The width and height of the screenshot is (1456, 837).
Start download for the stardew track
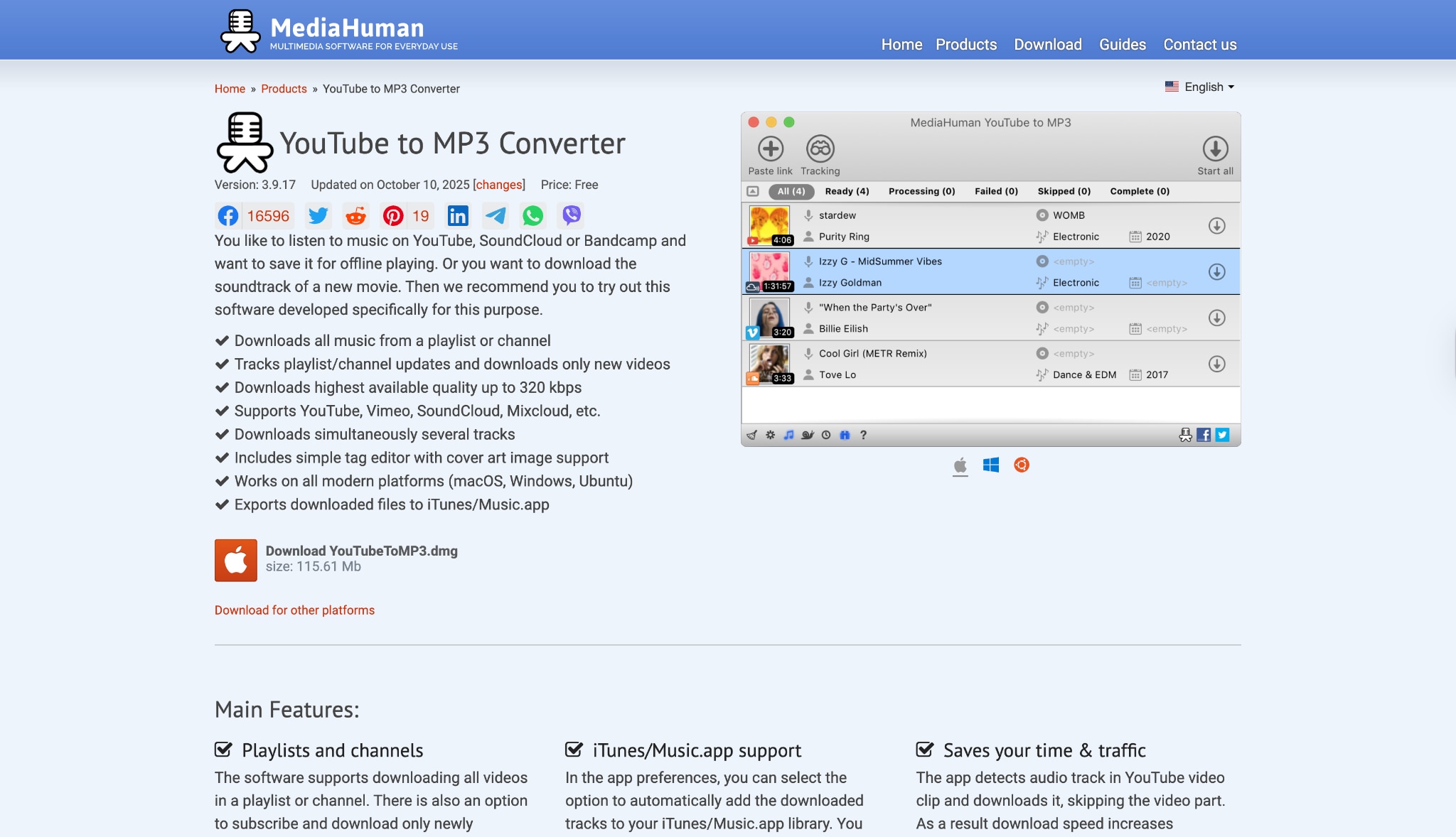pos(1217,225)
